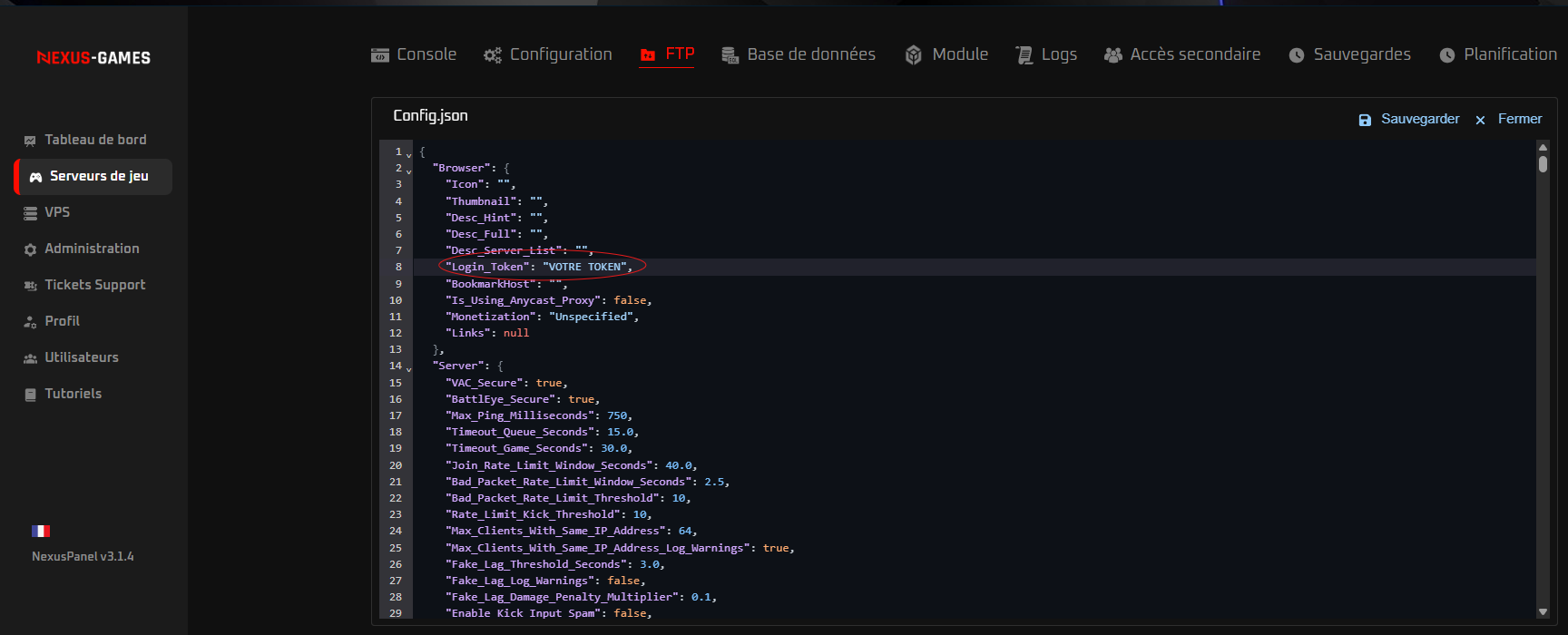
Task: Go to the Module tab
Action: pos(946,54)
